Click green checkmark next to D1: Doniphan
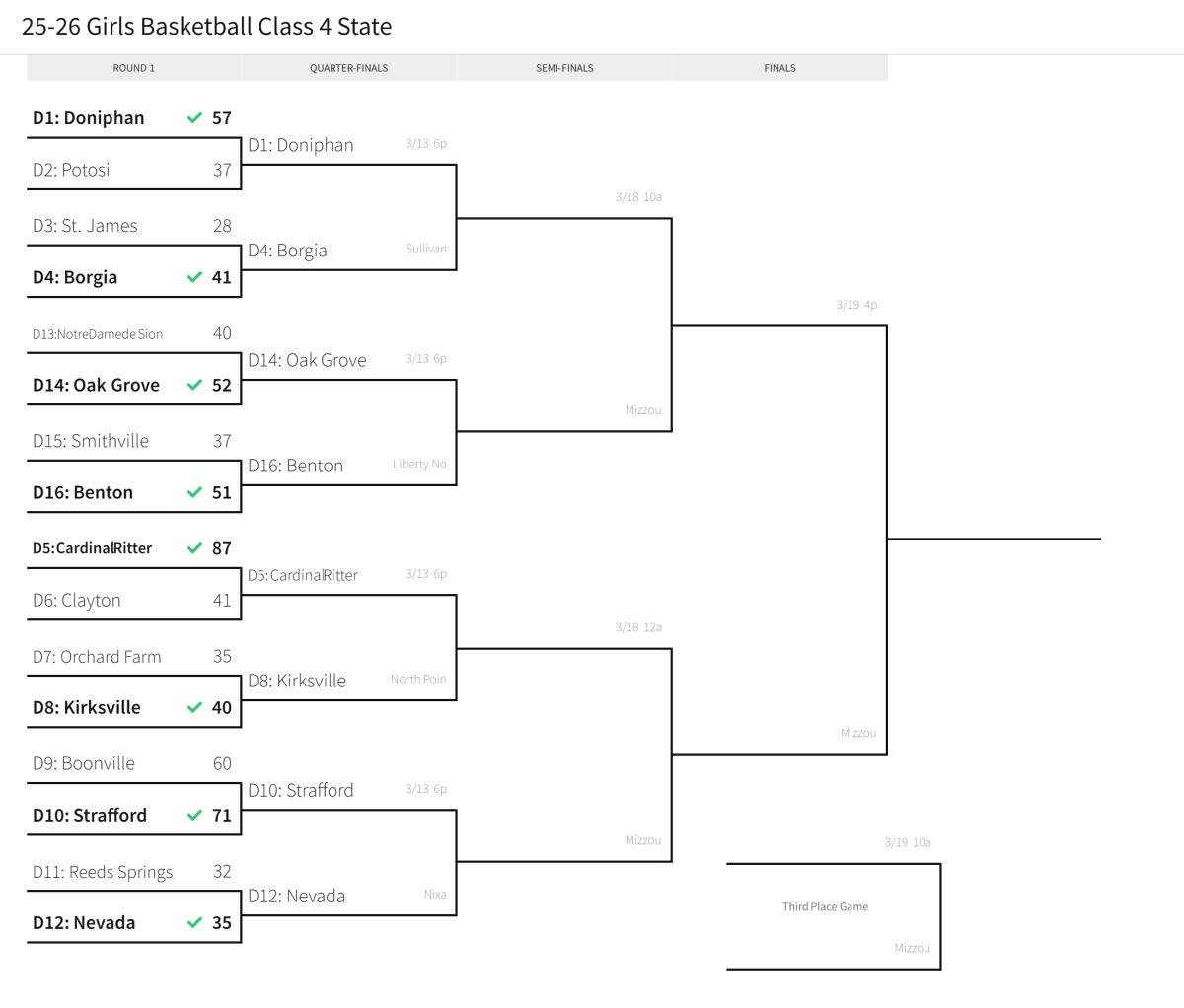 [x=194, y=118]
